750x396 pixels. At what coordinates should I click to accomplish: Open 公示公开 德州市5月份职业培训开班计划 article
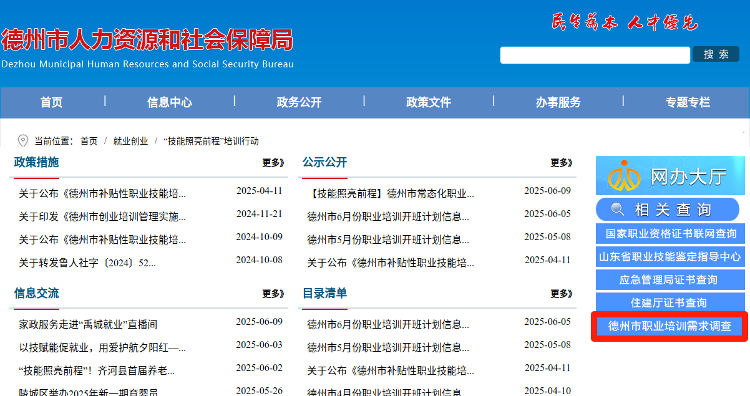pyautogui.click(x=388, y=240)
